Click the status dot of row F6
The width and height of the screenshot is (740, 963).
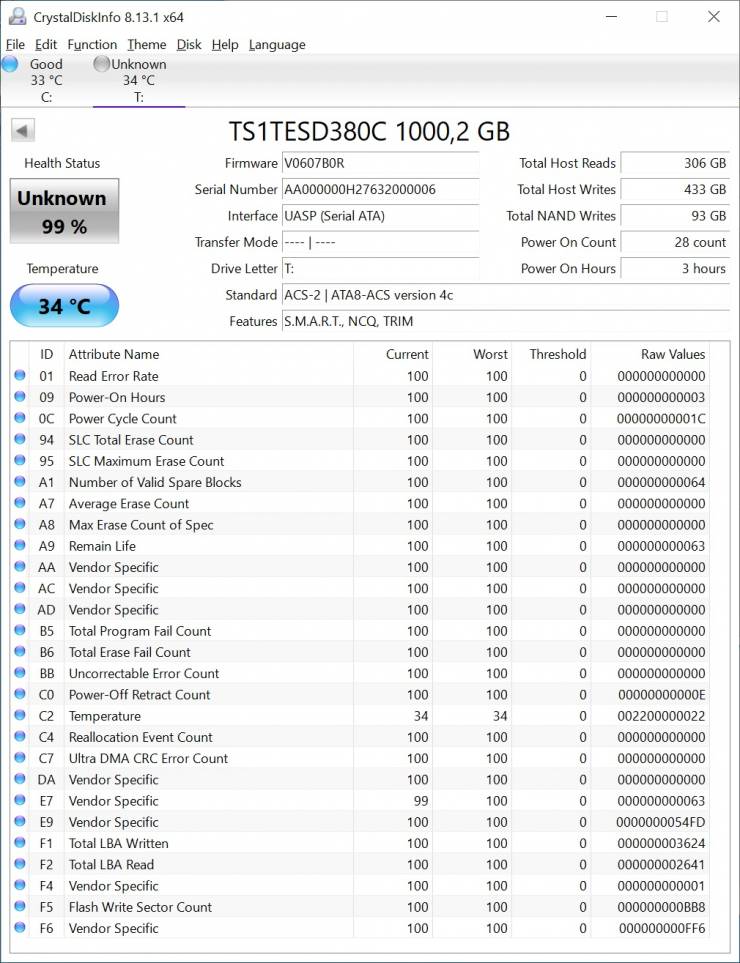point(20,927)
